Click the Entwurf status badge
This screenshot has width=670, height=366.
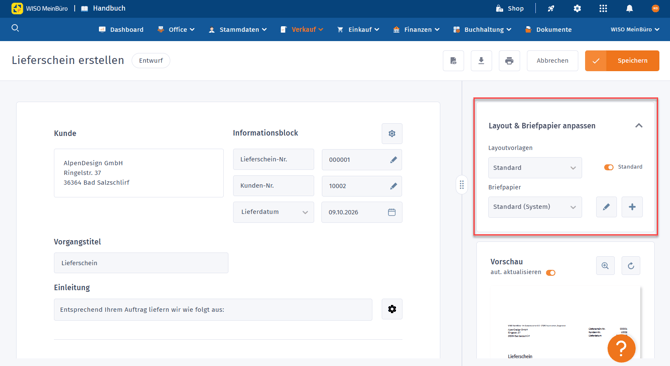[151, 61]
